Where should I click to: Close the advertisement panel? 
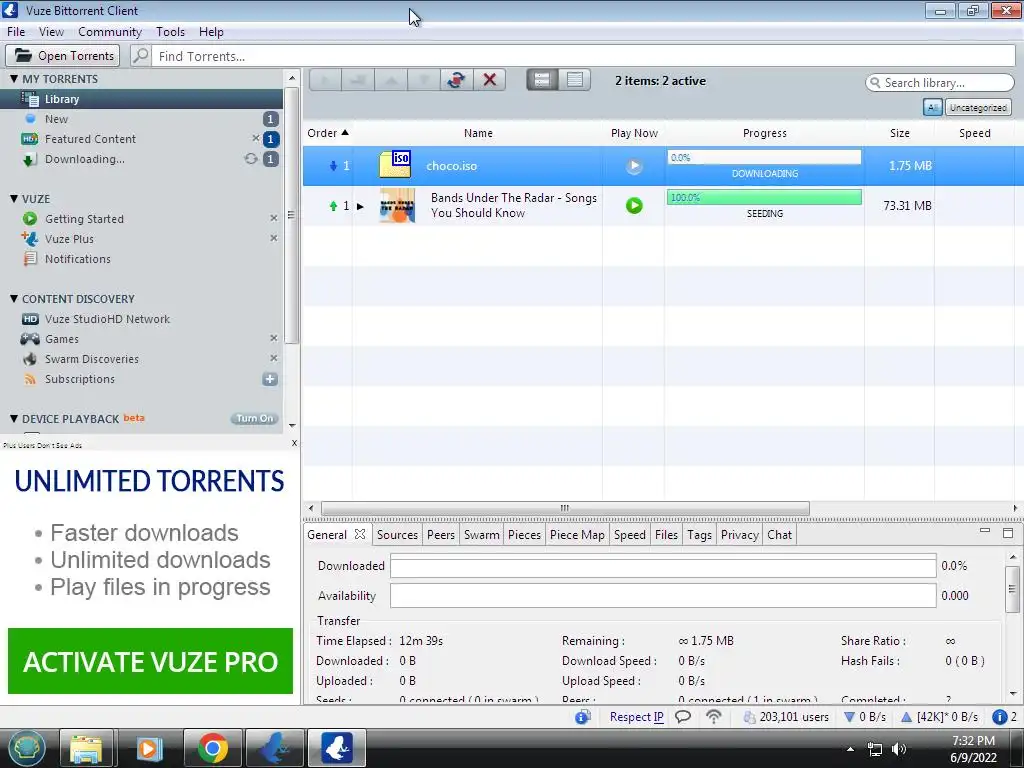point(295,443)
